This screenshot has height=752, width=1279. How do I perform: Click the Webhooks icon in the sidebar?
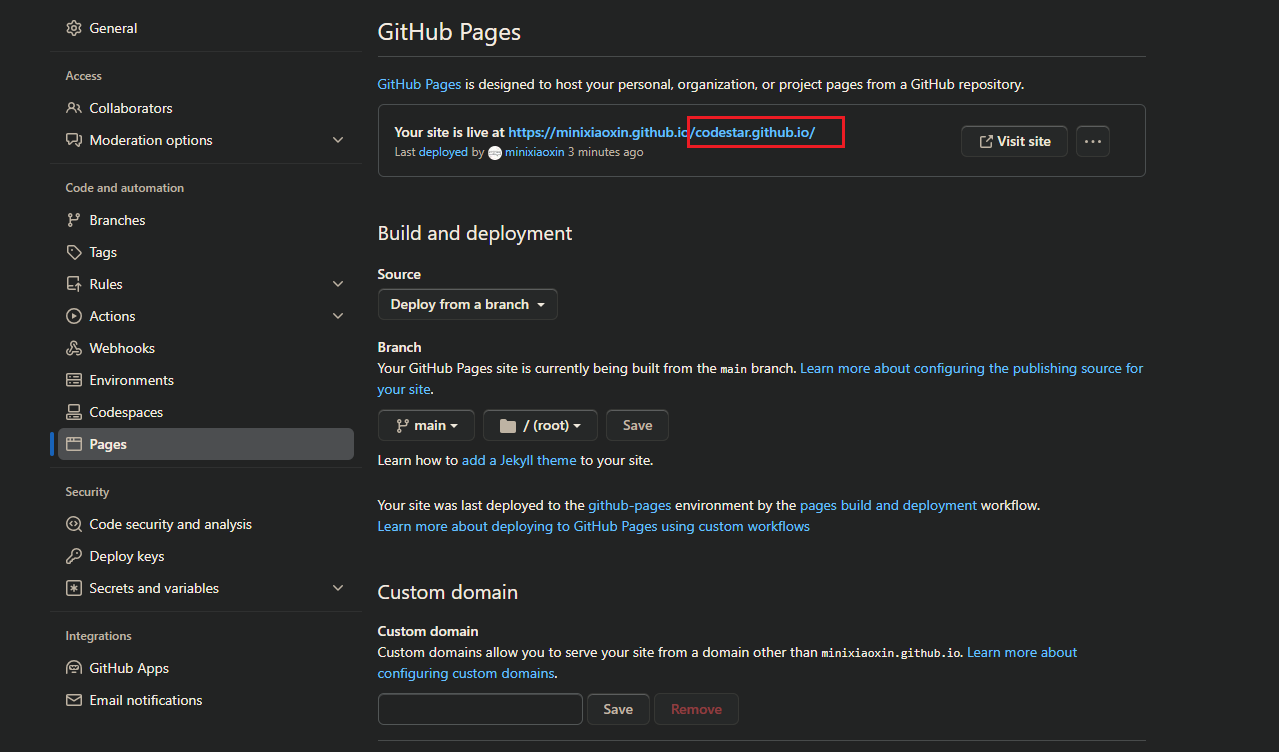pos(74,348)
